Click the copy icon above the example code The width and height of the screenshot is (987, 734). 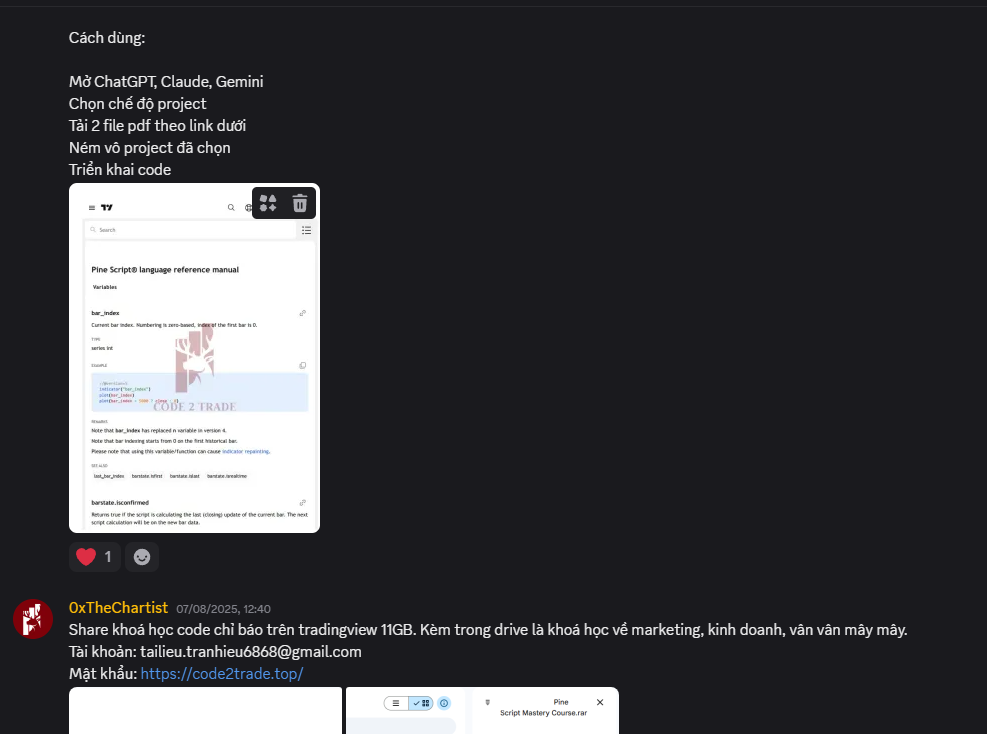(303, 365)
